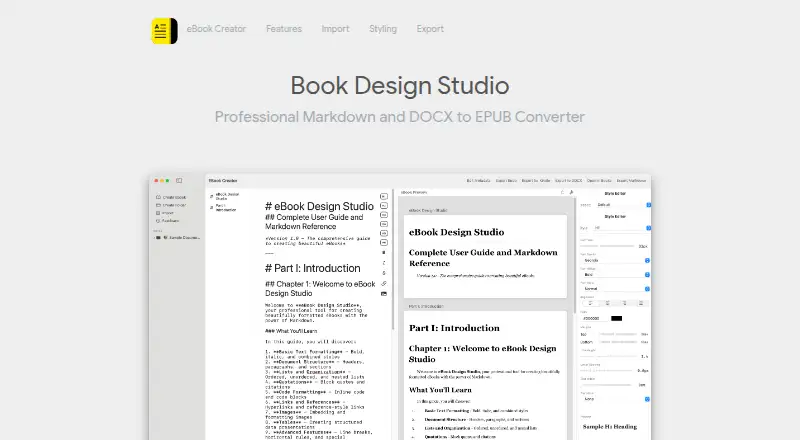This screenshot has width=800, height=440.
Task: Select Feedback in the app sidebar
Action: click(x=167, y=221)
